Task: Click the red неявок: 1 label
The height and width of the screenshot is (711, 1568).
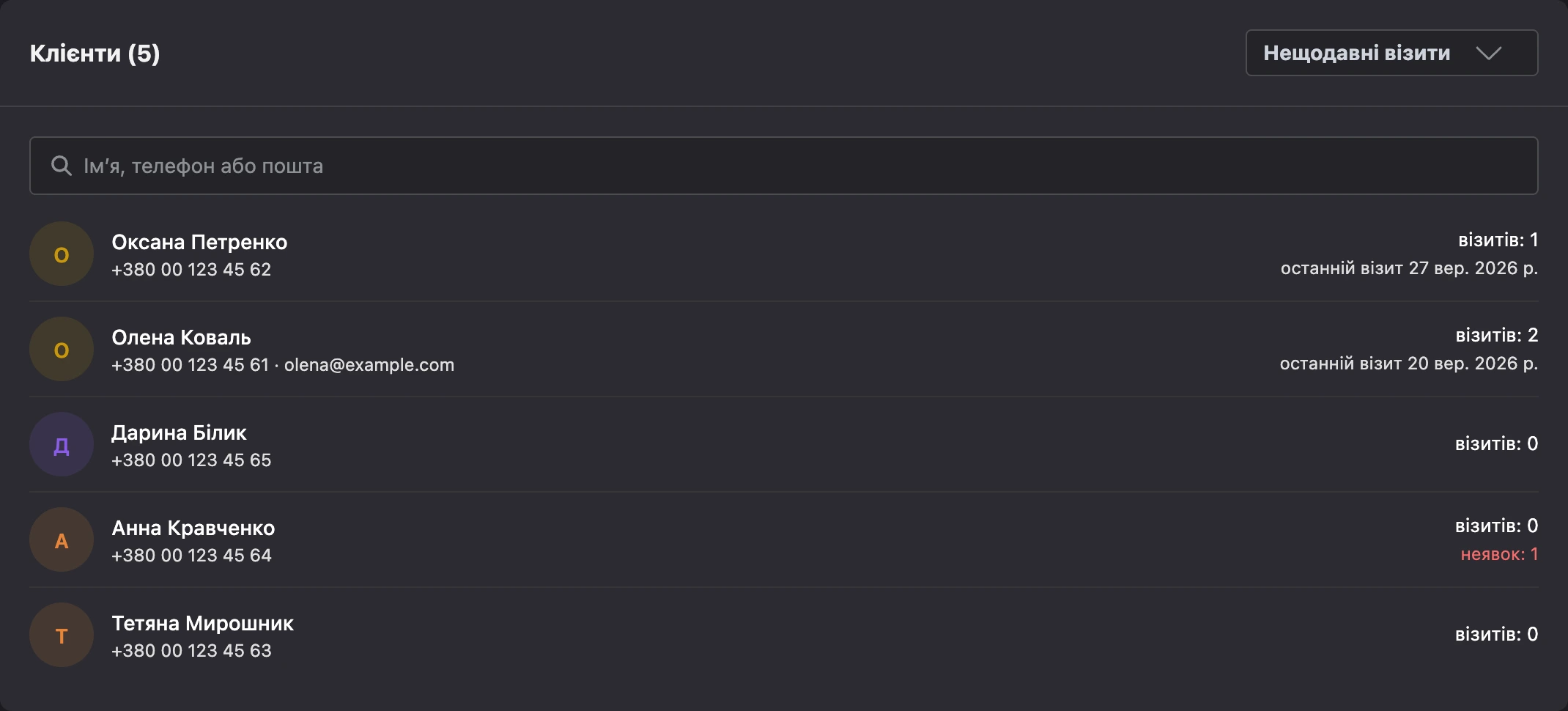Action: coord(1499,554)
